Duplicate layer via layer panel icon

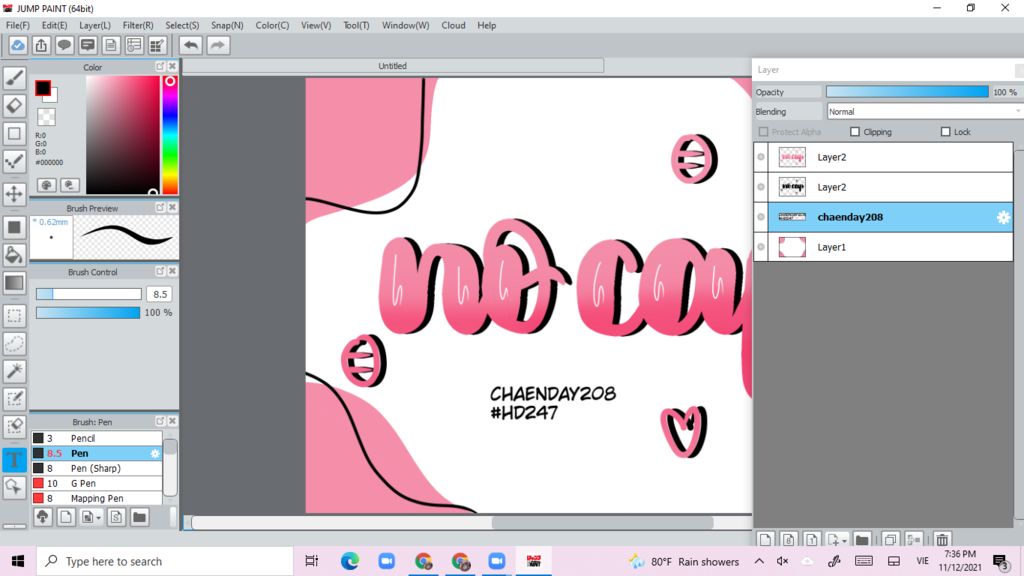pyautogui.click(x=890, y=539)
